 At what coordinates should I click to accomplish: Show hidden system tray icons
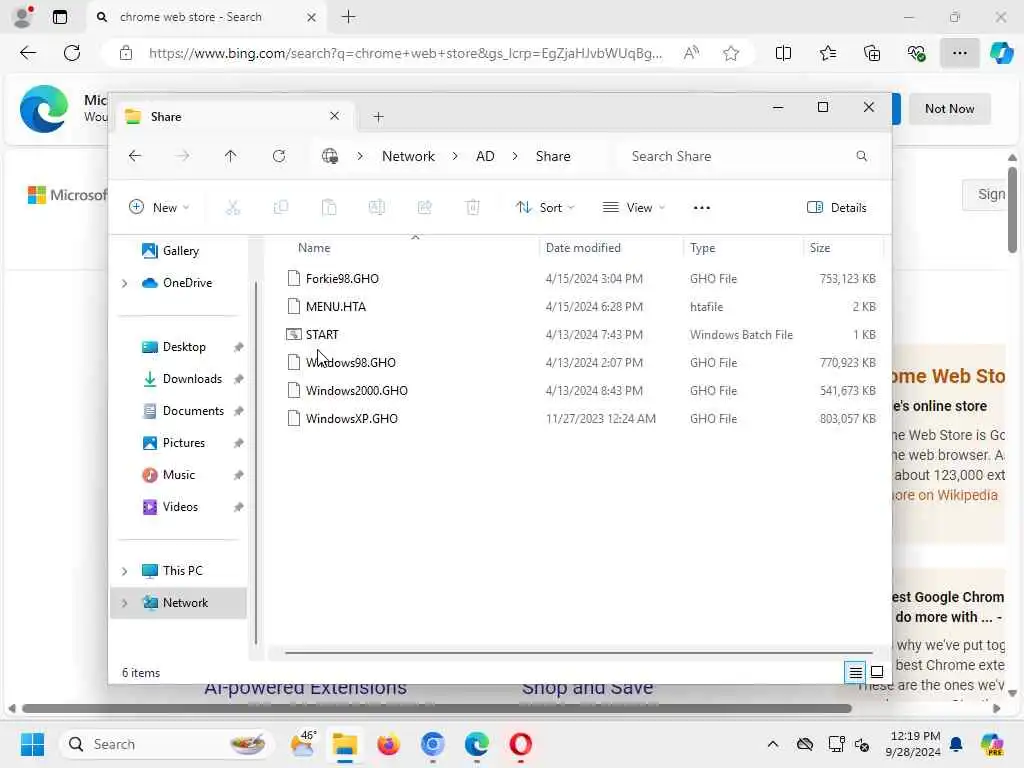tap(773, 744)
